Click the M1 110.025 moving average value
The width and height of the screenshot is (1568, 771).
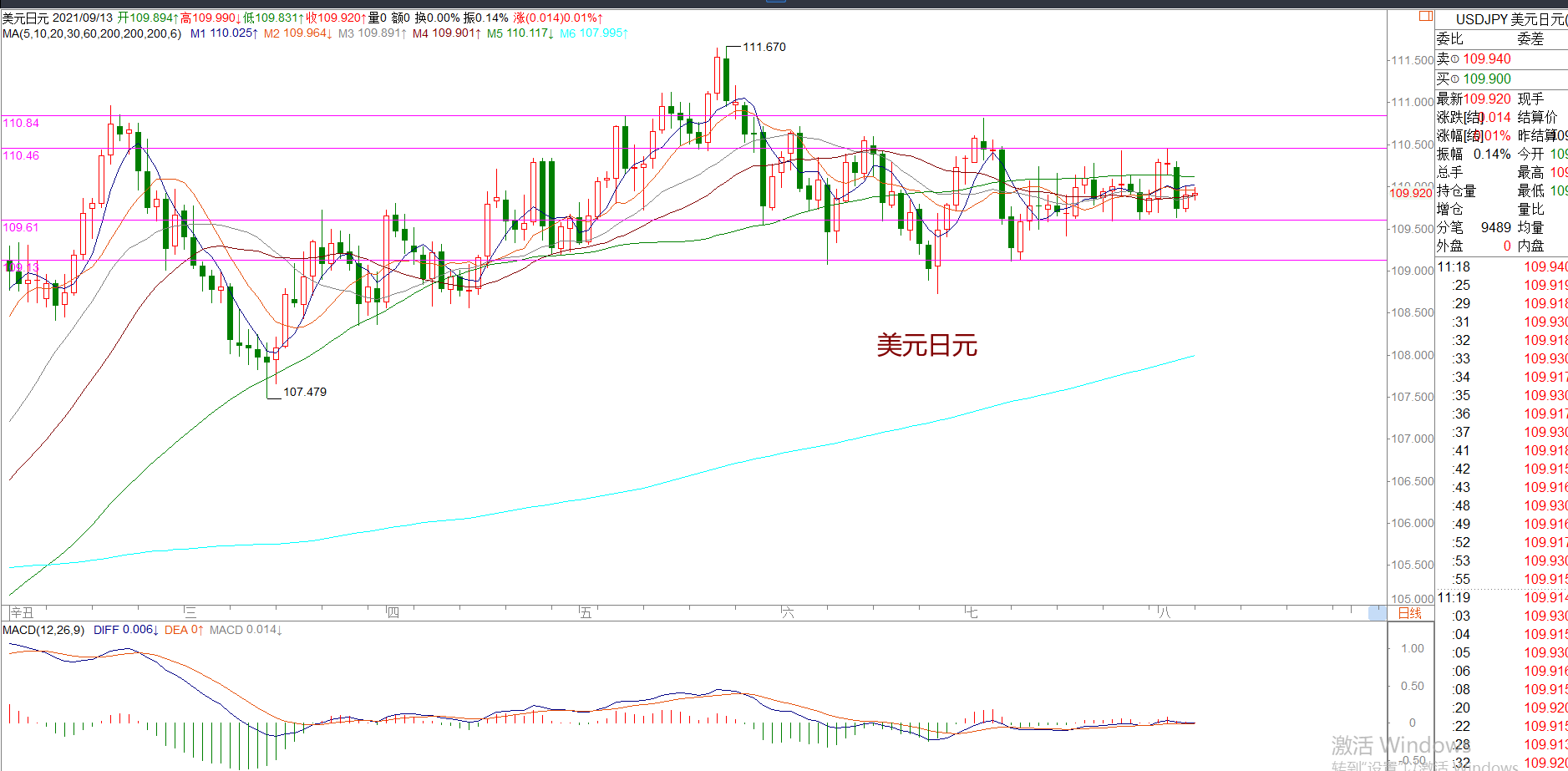(x=224, y=33)
